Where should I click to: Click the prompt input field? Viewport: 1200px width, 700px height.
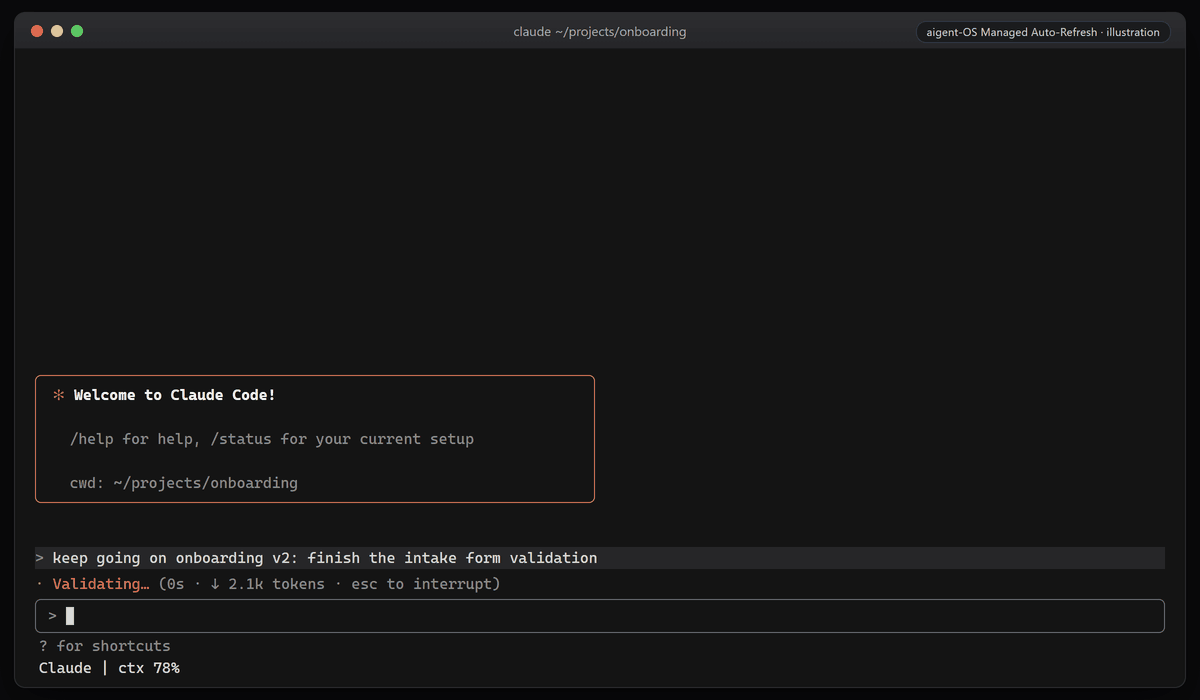tap(600, 616)
